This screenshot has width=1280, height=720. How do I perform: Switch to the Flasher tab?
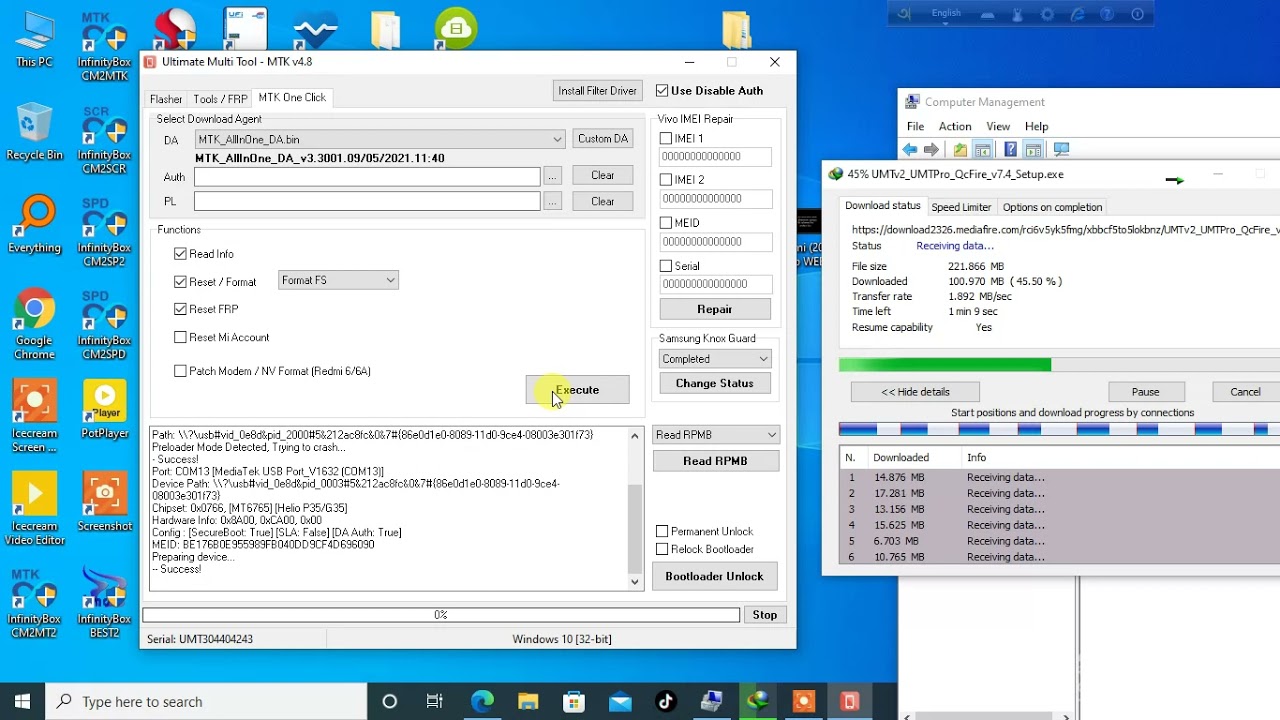click(166, 99)
